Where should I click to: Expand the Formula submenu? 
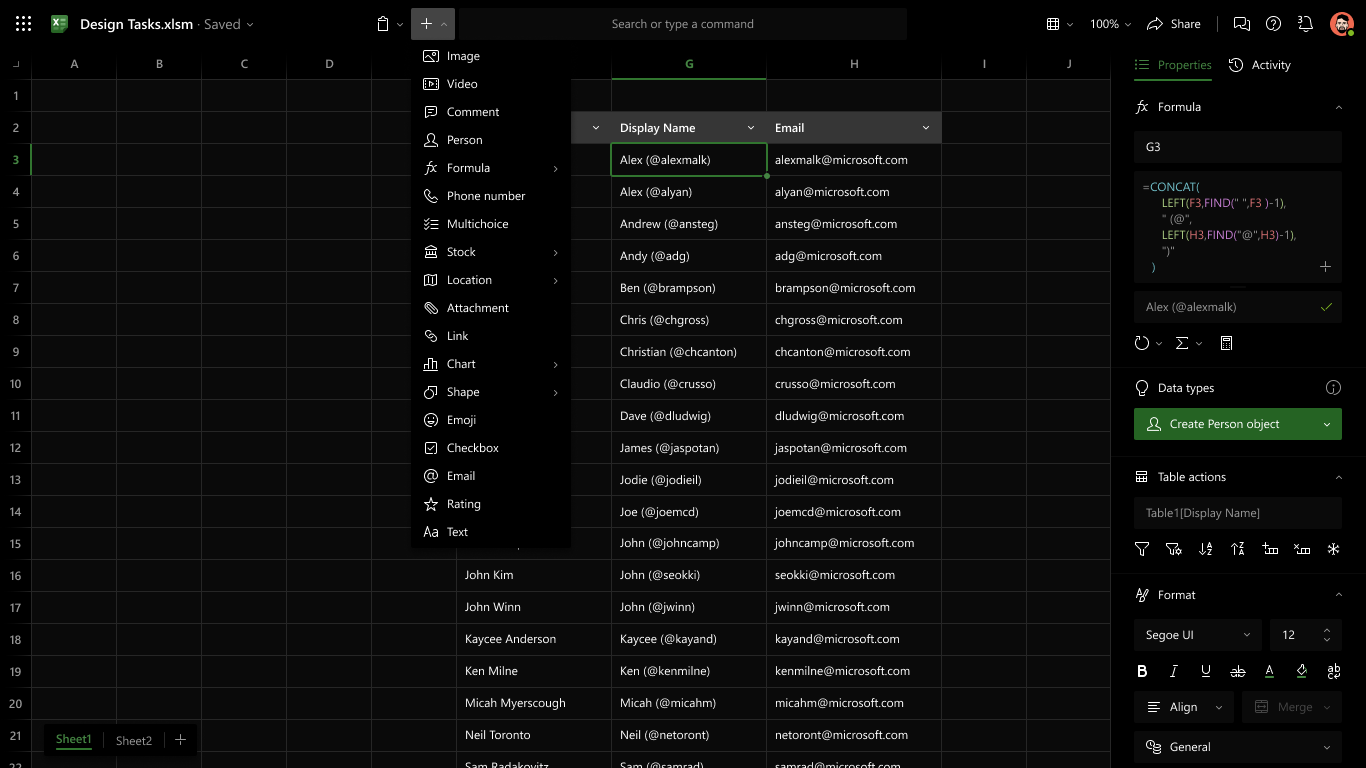491,168
